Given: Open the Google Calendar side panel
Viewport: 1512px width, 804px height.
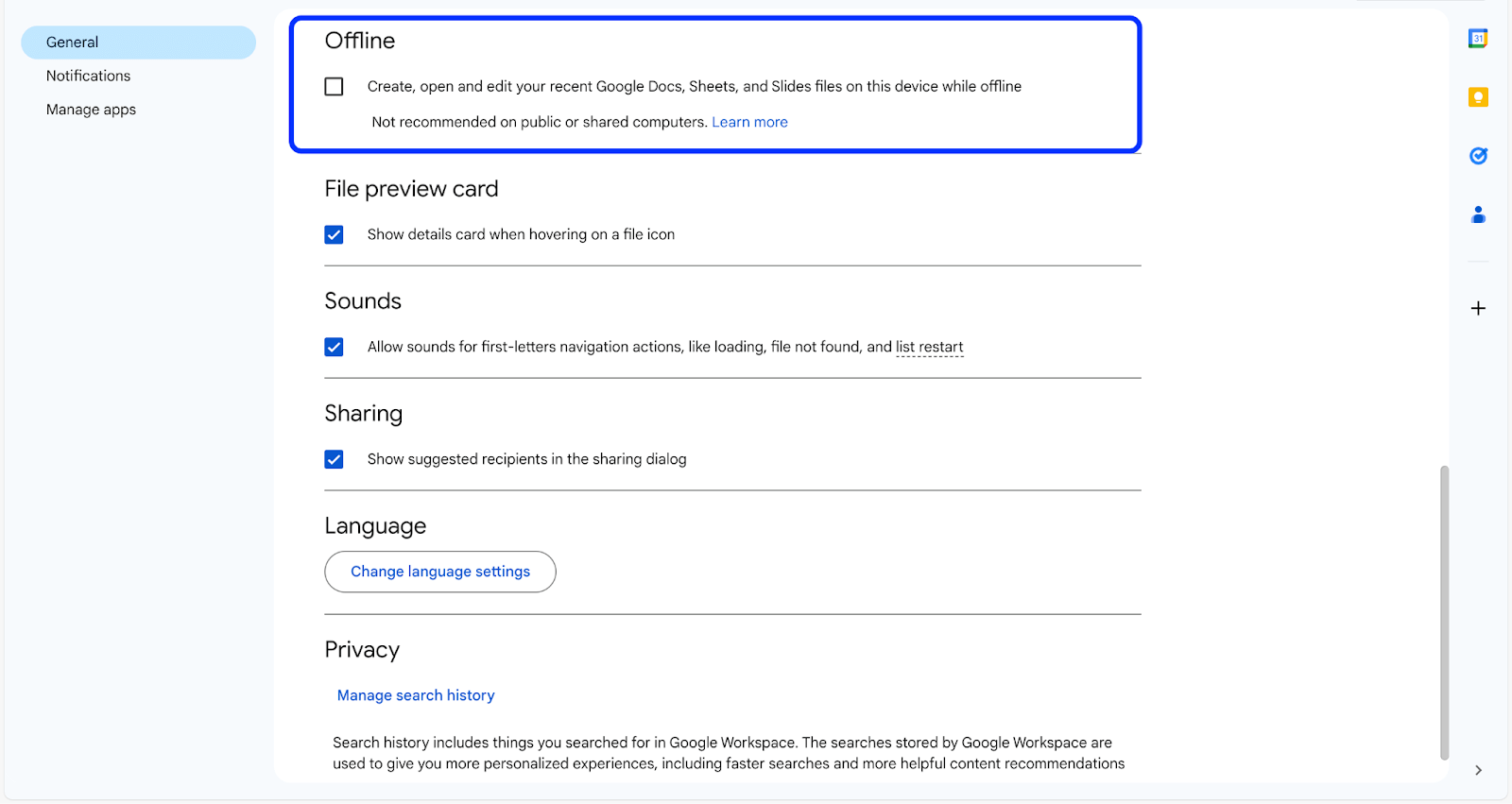Looking at the screenshot, I should click(x=1477, y=38).
